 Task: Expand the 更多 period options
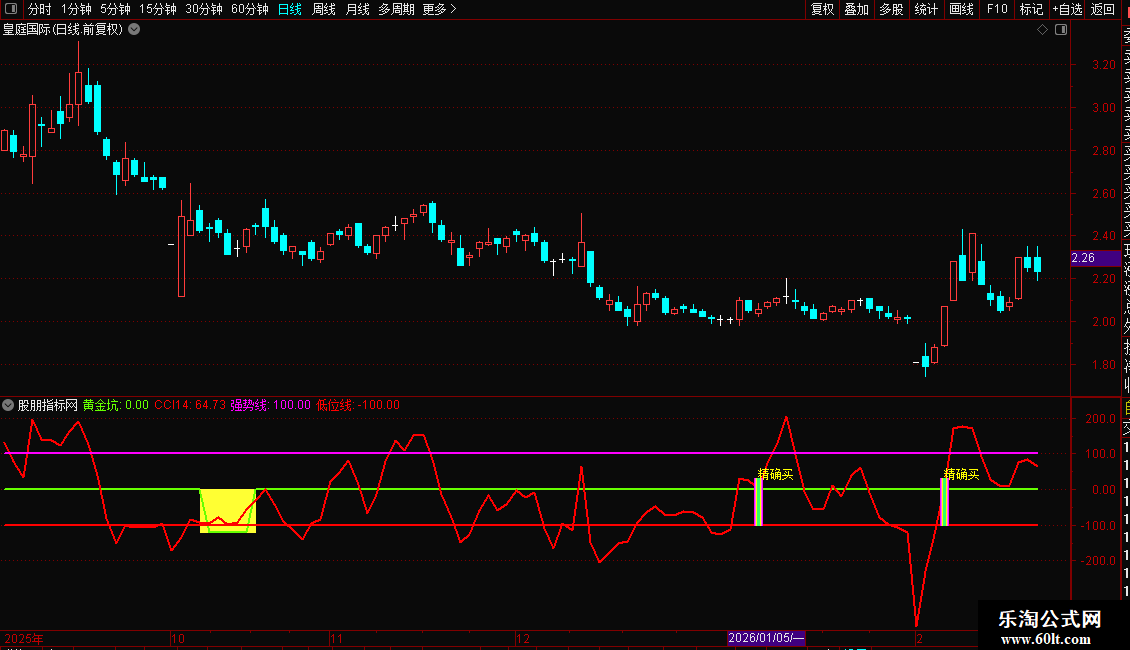point(439,9)
